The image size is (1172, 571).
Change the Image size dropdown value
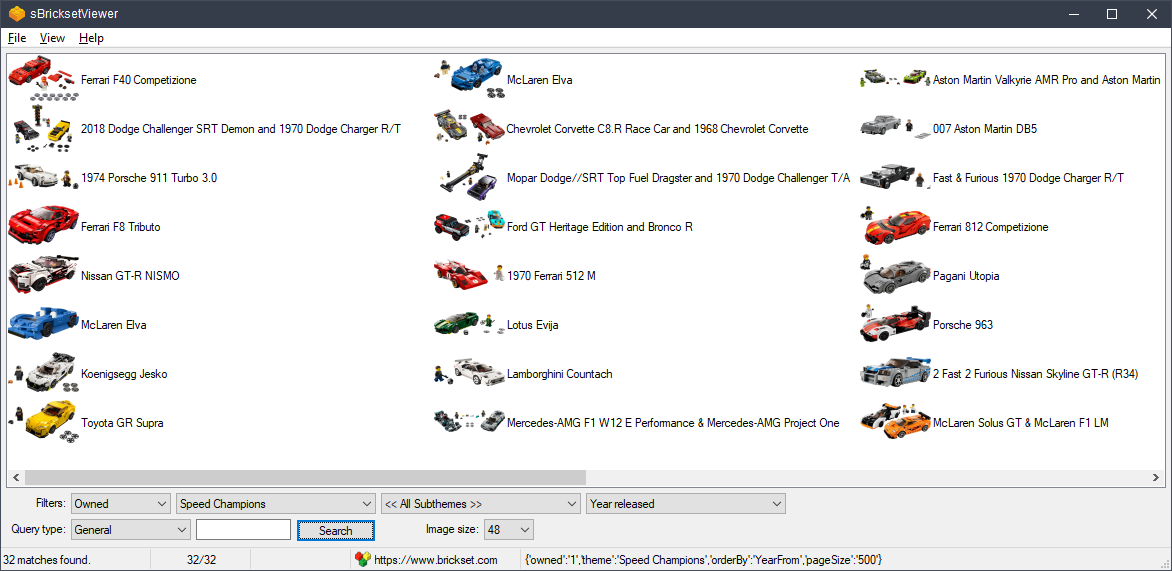509,529
